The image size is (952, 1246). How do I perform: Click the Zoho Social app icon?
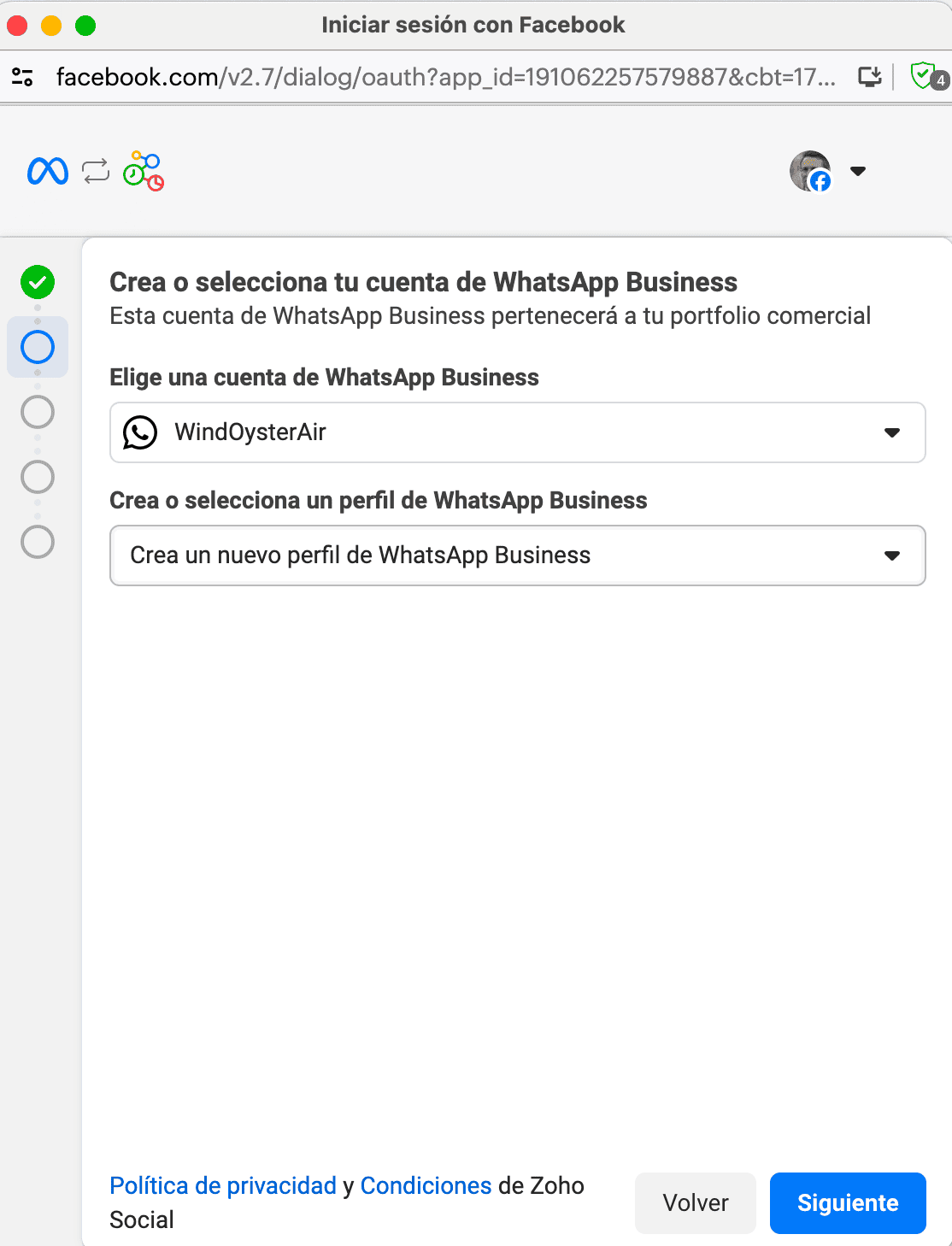pos(144,171)
